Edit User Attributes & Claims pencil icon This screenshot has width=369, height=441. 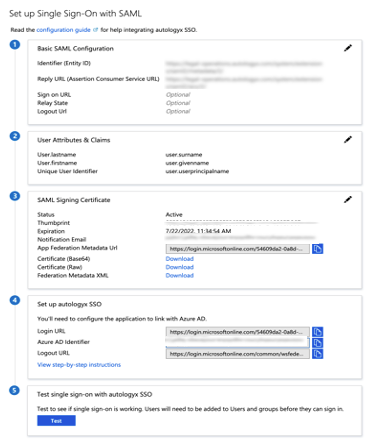point(348,140)
